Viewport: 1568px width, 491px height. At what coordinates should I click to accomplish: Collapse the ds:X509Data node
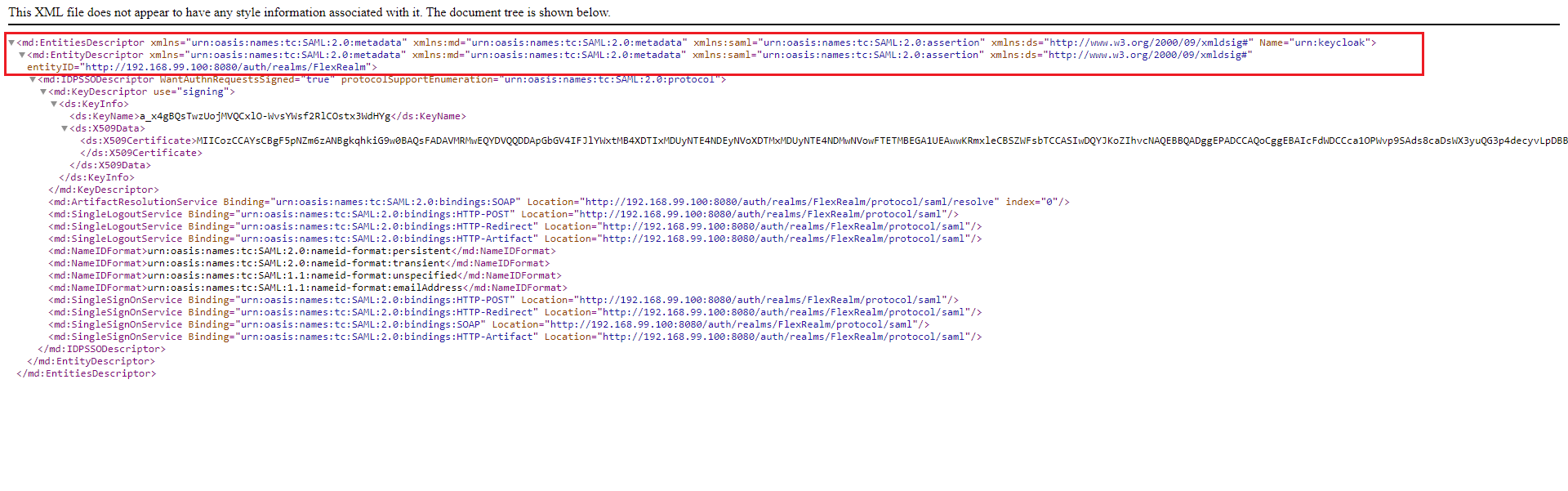(x=65, y=128)
